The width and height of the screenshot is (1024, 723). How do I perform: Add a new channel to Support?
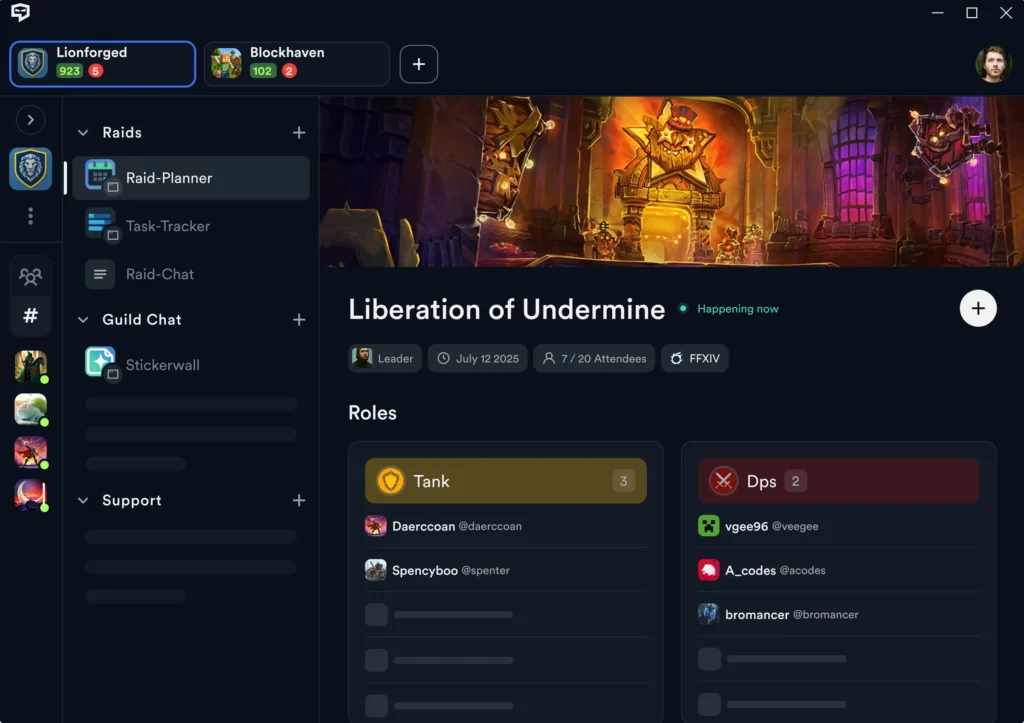(x=299, y=500)
